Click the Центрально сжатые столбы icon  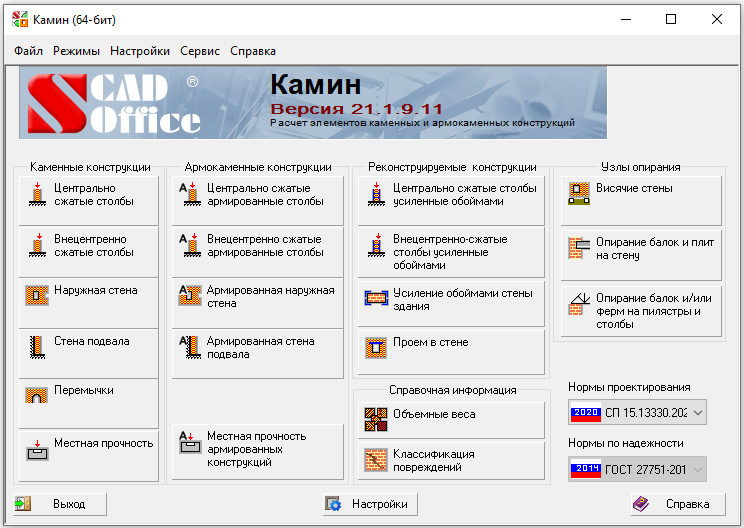point(37,194)
